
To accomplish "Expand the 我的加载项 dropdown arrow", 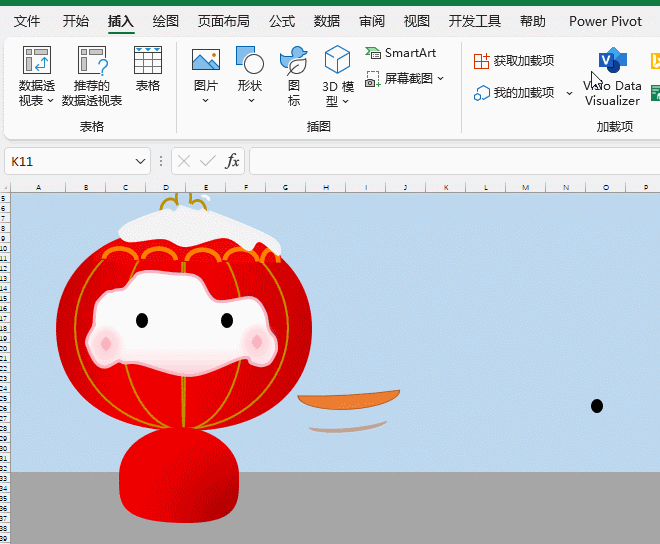I will [570, 93].
